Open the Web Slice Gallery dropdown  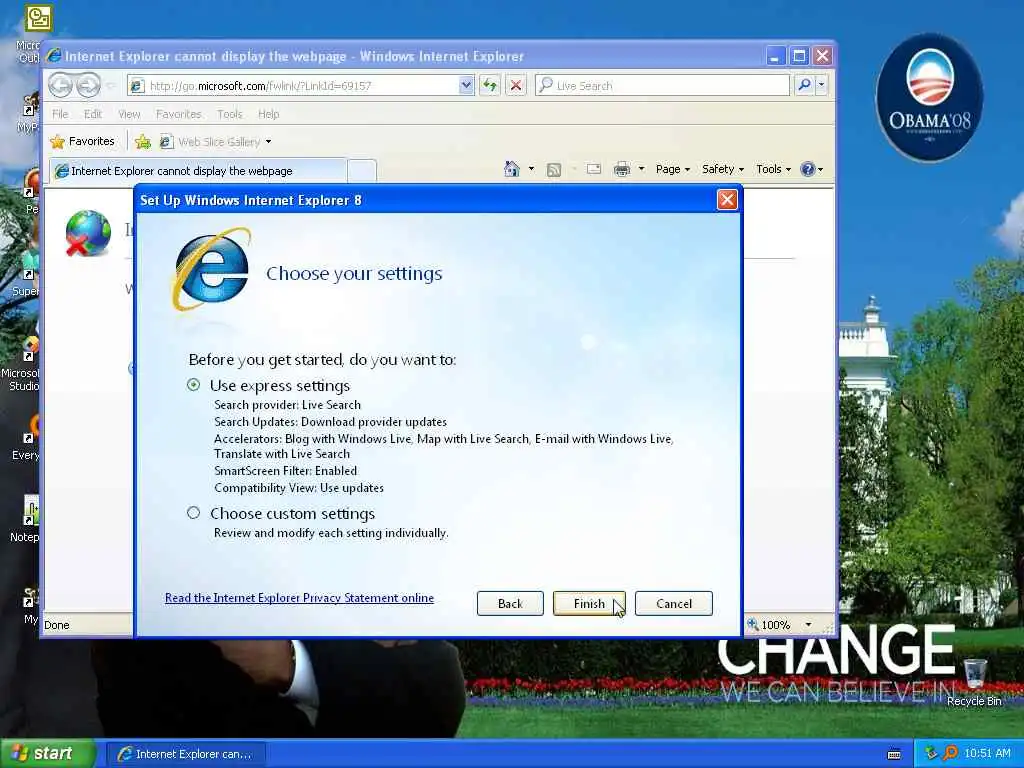[216, 141]
